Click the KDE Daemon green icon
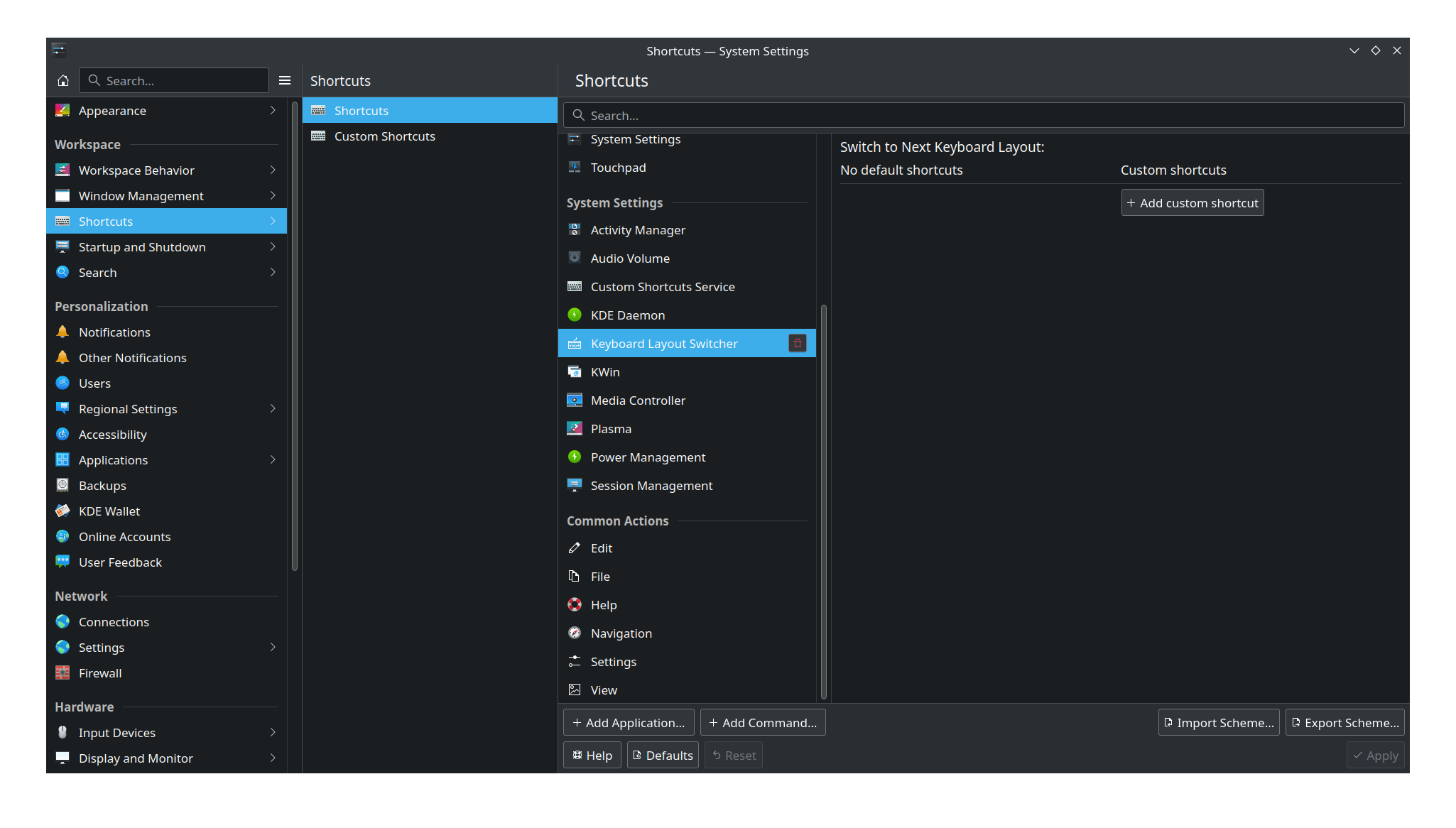Image resolution: width=1456 pixels, height=828 pixels. 575,315
